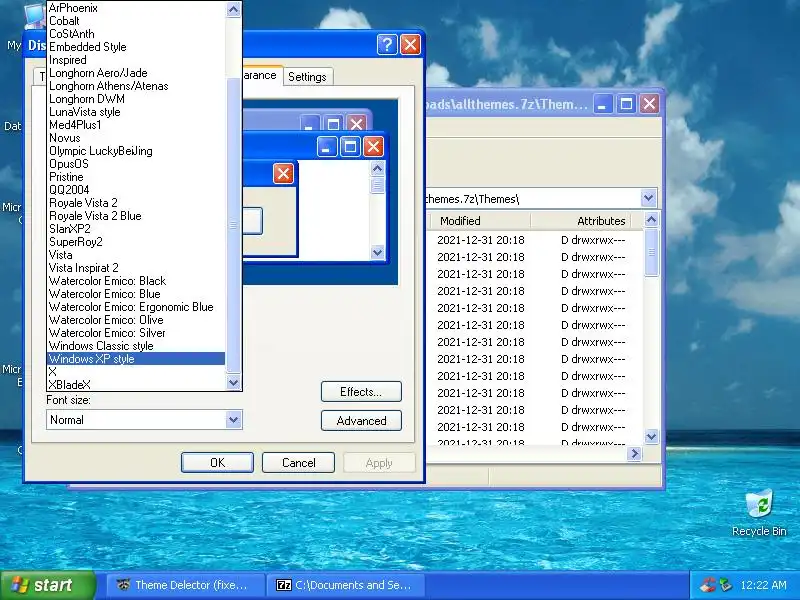The width and height of the screenshot is (800, 600).
Task: Switch to the Settings tab
Action: pyautogui.click(x=307, y=77)
